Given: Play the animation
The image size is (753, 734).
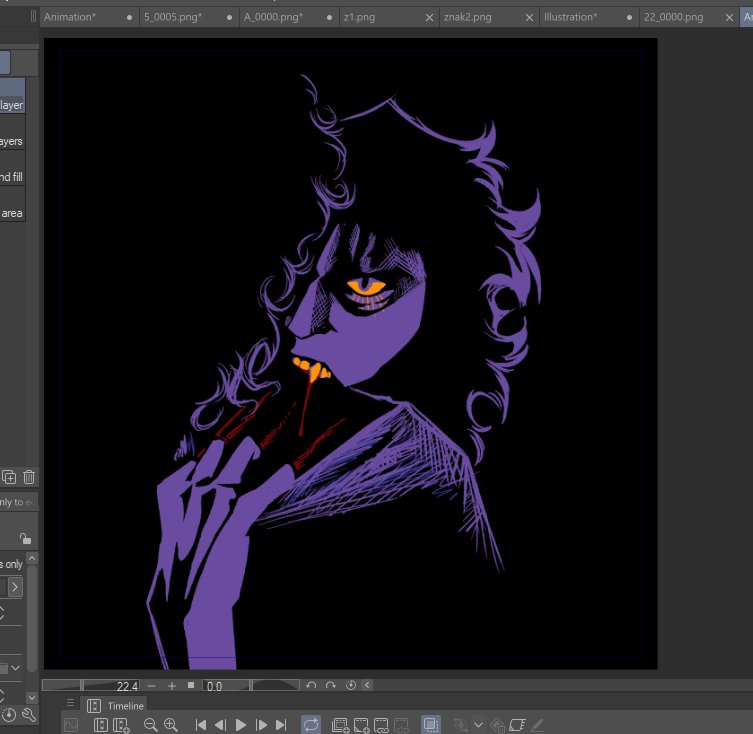Looking at the screenshot, I should (x=241, y=725).
